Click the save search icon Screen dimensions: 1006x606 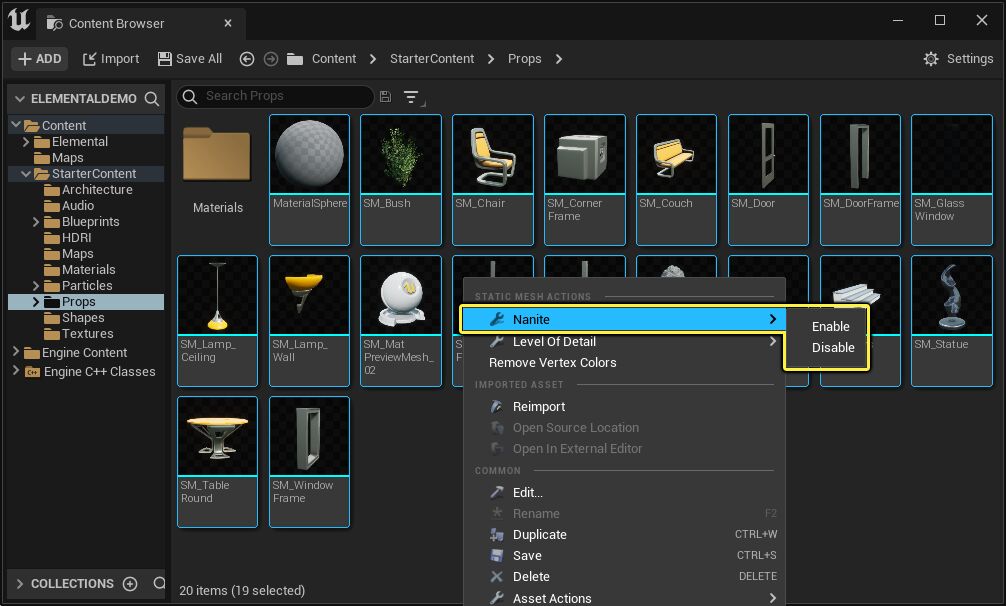385,96
